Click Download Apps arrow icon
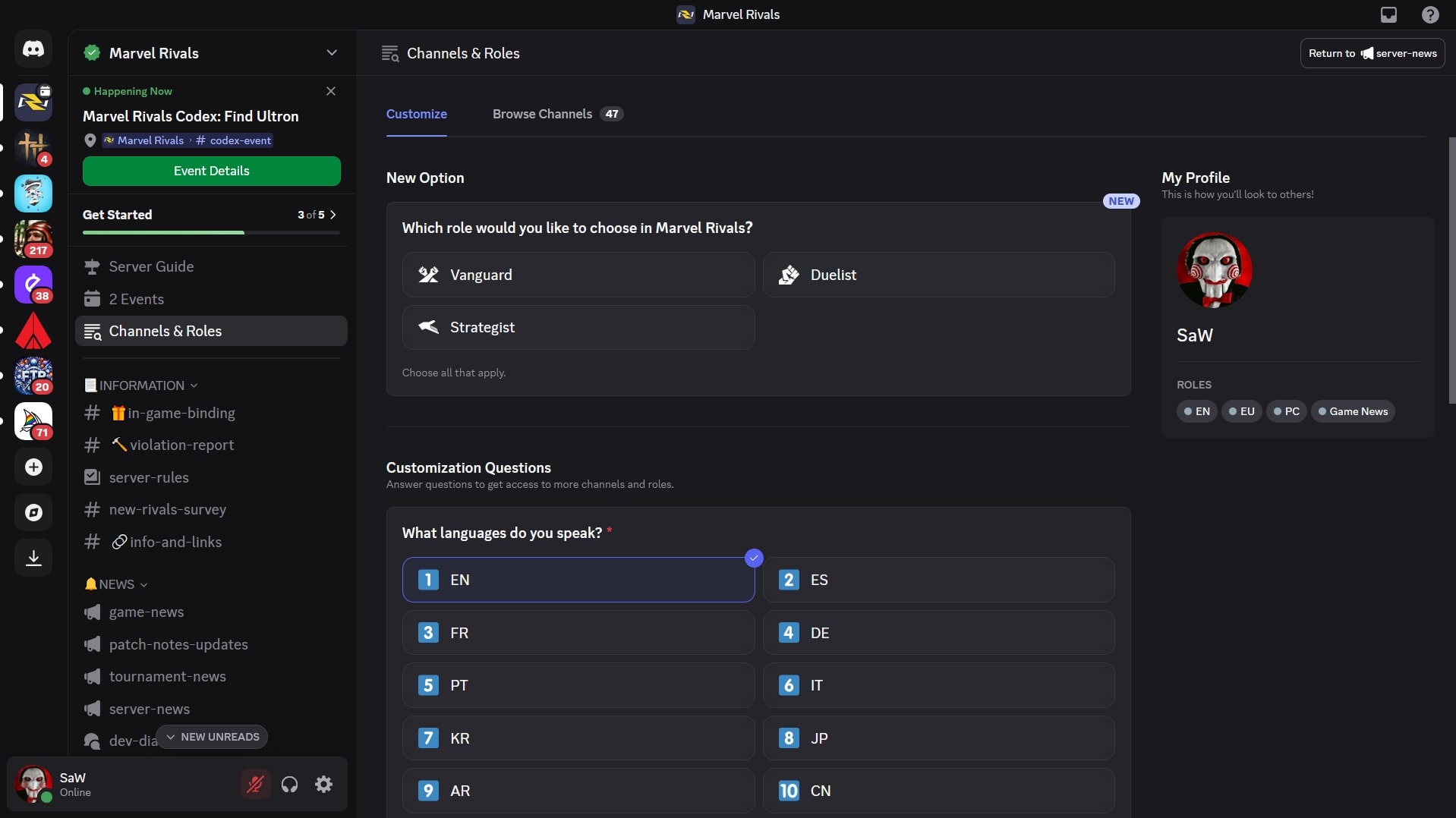This screenshot has width=1456, height=818. 33,558
